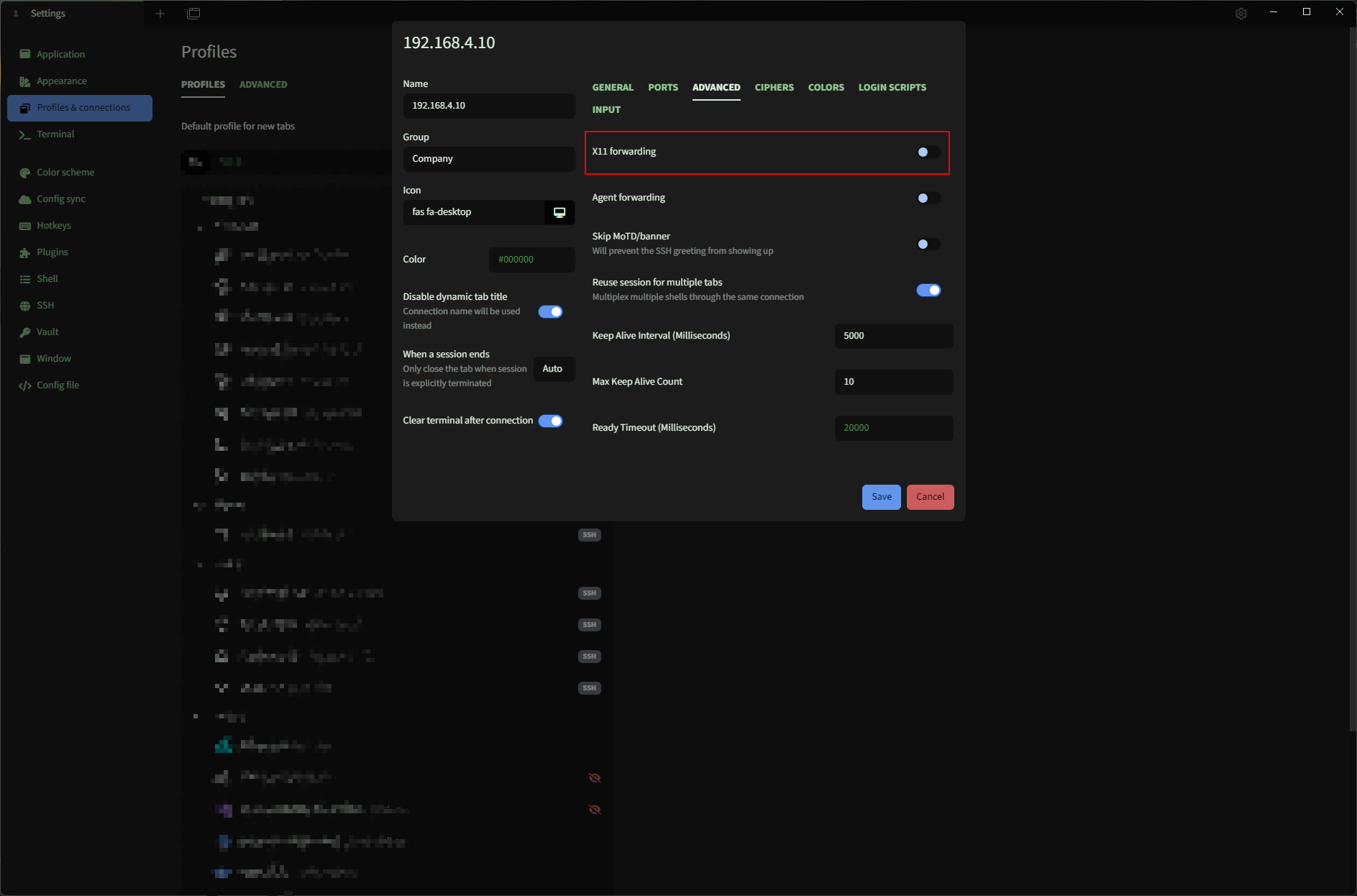The height and width of the screenshot is (896, 1357).
Task: Open the Group Company field
Action: pyautogui.click(x=488, y=159)
